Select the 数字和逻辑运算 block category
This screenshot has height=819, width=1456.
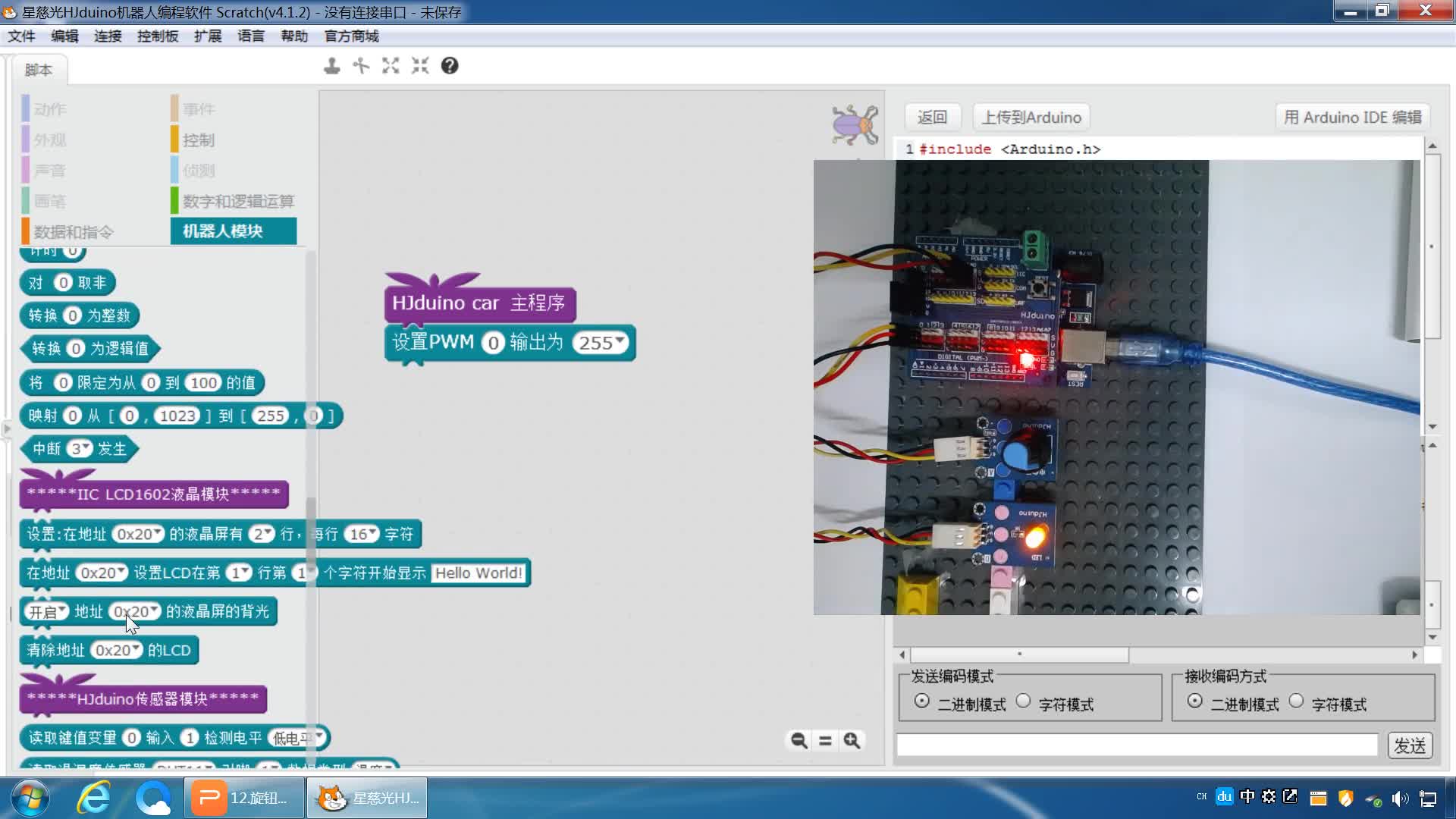click(x=233, y=202)
